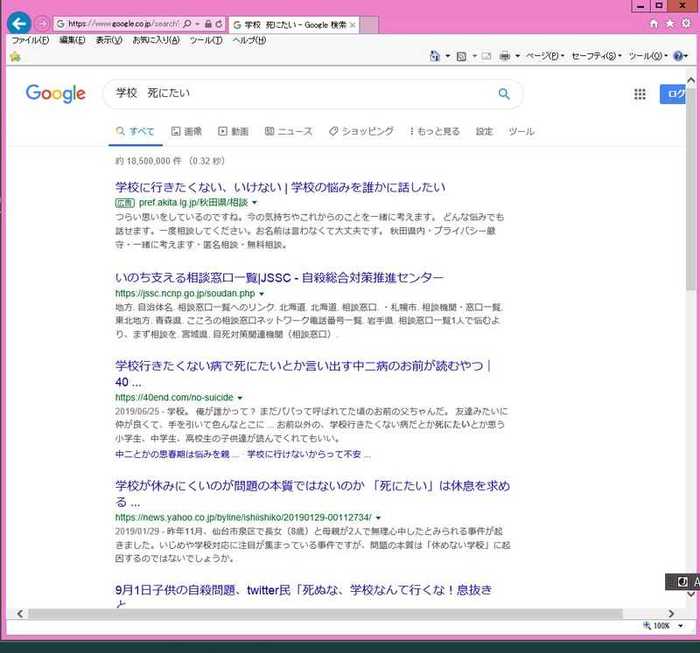This screenshot has width=700, height=653.
Task: Open the ツール(T) menu in menu bar
Action: click(x=206, y=40)
